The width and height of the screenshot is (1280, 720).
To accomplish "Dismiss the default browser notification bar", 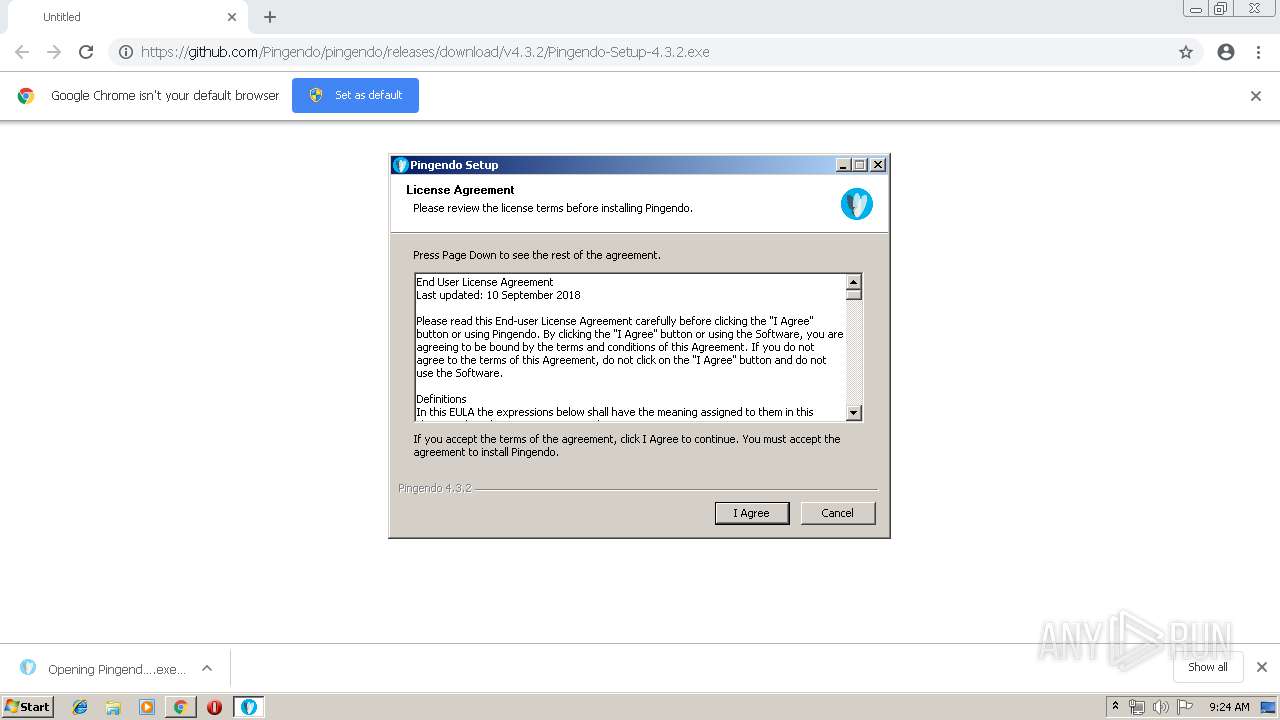I will click(1256, 96).
